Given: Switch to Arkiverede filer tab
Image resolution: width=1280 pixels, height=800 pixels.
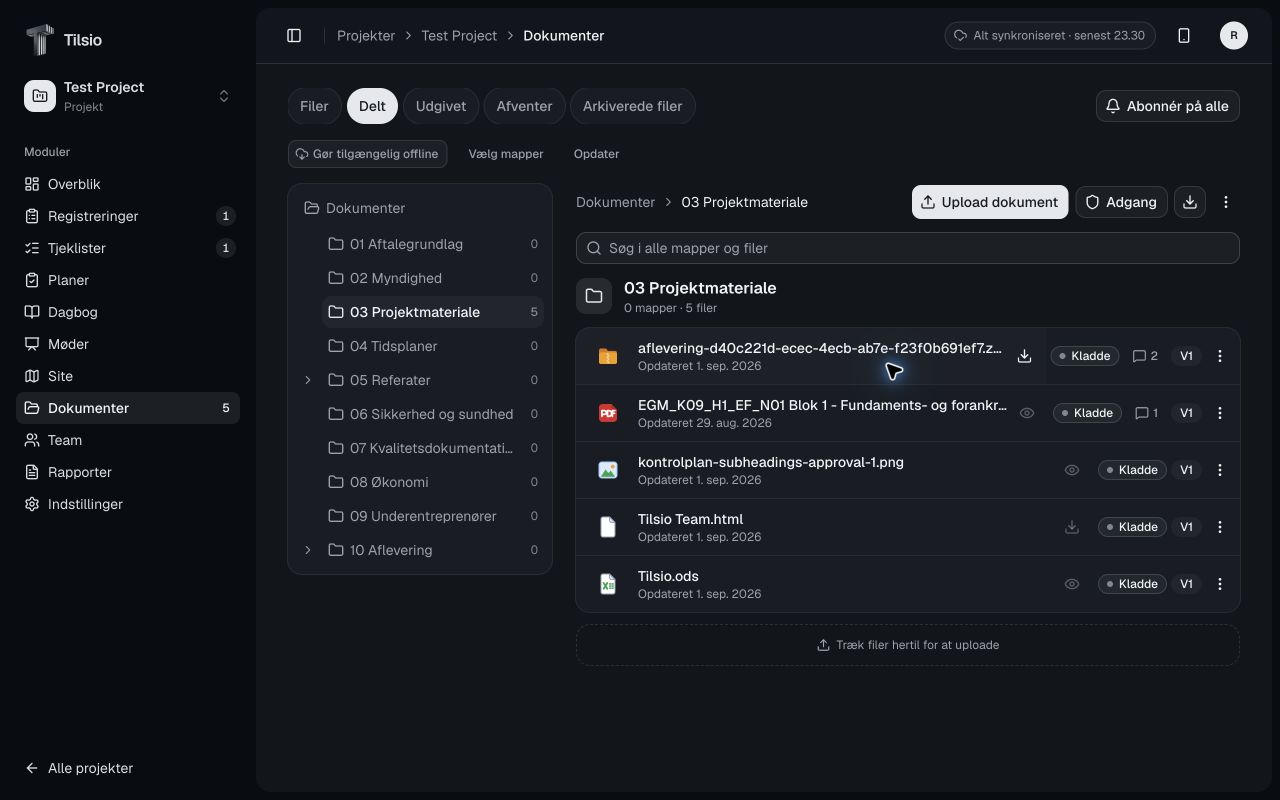Looking at the screenshot, I should (x=633, y=106).
